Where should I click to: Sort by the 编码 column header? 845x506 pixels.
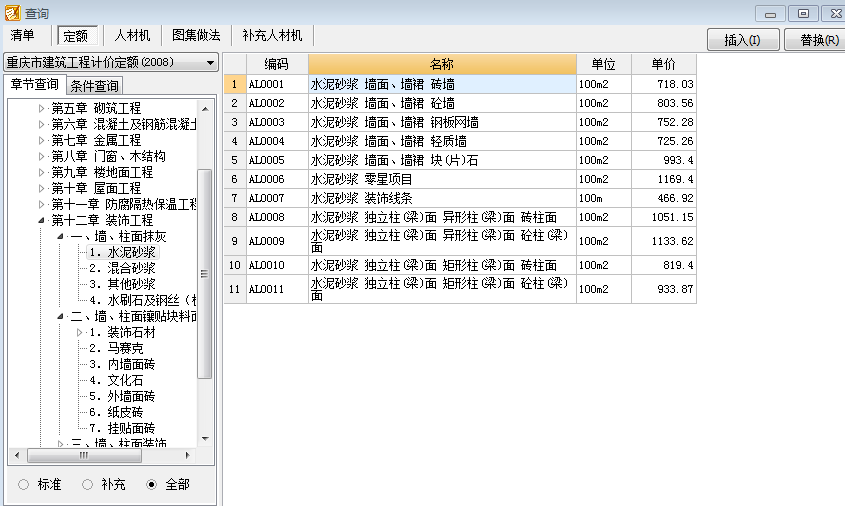pyautogui.click(x=277, y=64)
